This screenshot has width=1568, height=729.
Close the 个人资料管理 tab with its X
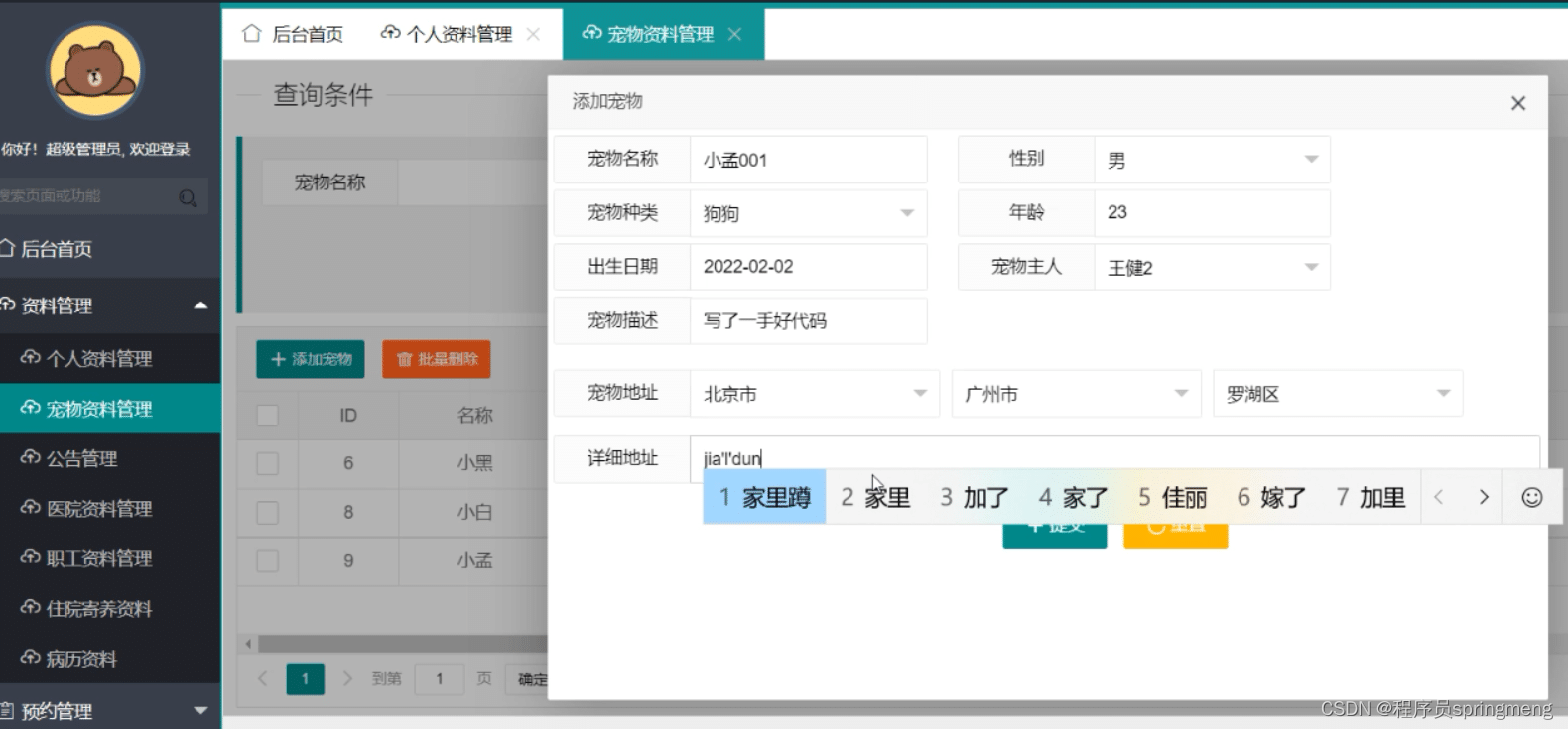pos(533,34)
